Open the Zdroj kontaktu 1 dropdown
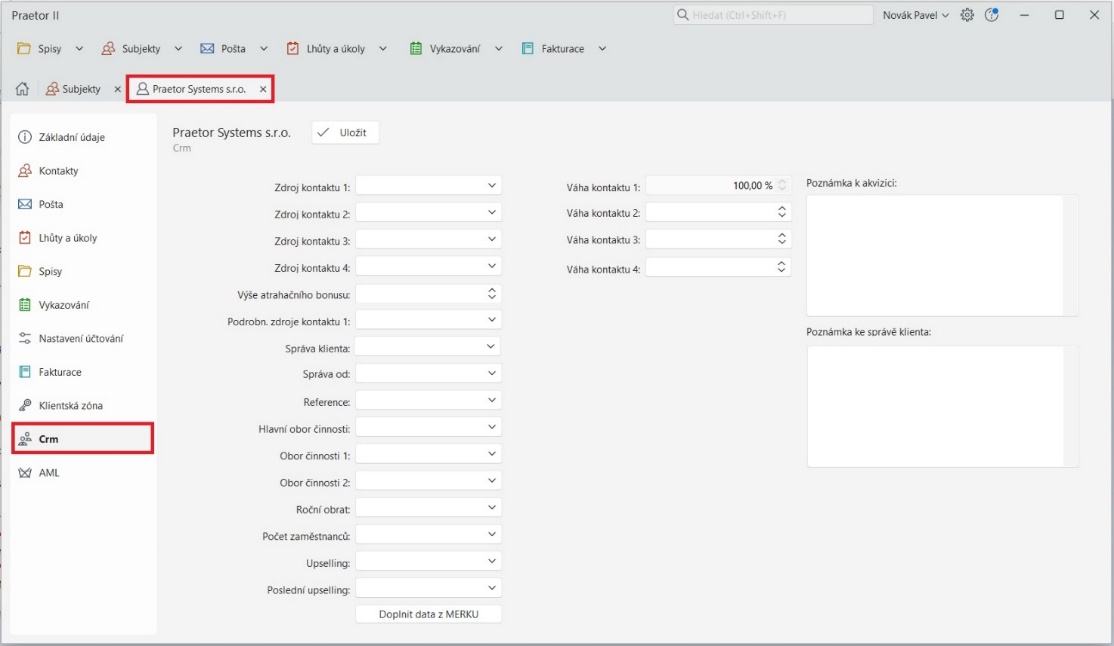Screen dimensions: 1114x646 (x=489, y=185)
